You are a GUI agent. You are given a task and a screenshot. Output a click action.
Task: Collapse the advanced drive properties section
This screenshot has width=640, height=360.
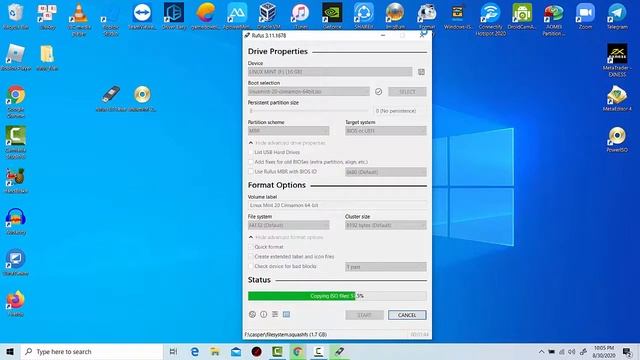[287, 143]
